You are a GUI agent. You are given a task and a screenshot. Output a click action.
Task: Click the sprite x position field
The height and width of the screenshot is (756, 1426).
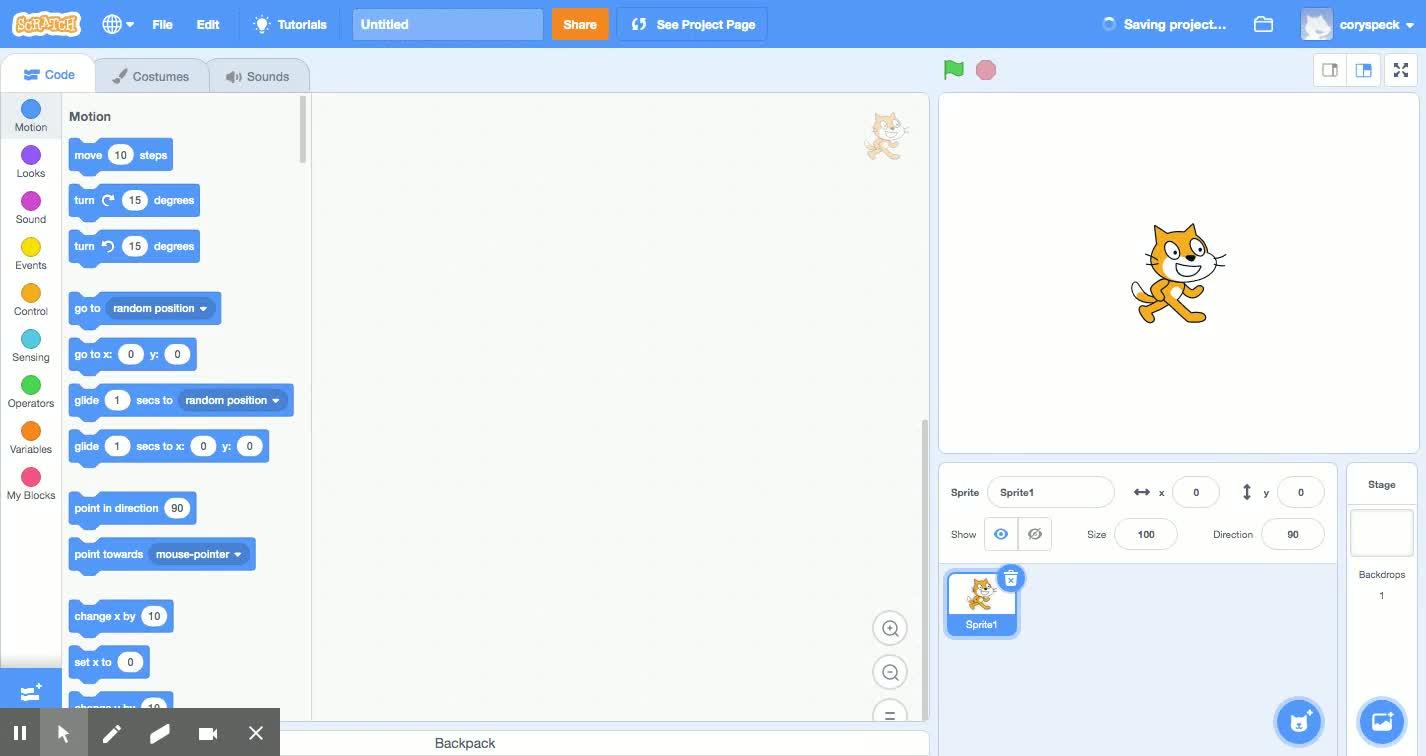point(1195,492)
